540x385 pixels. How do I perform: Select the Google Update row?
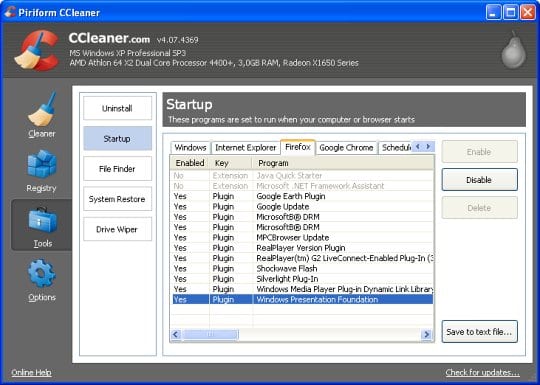pos(302,207)
